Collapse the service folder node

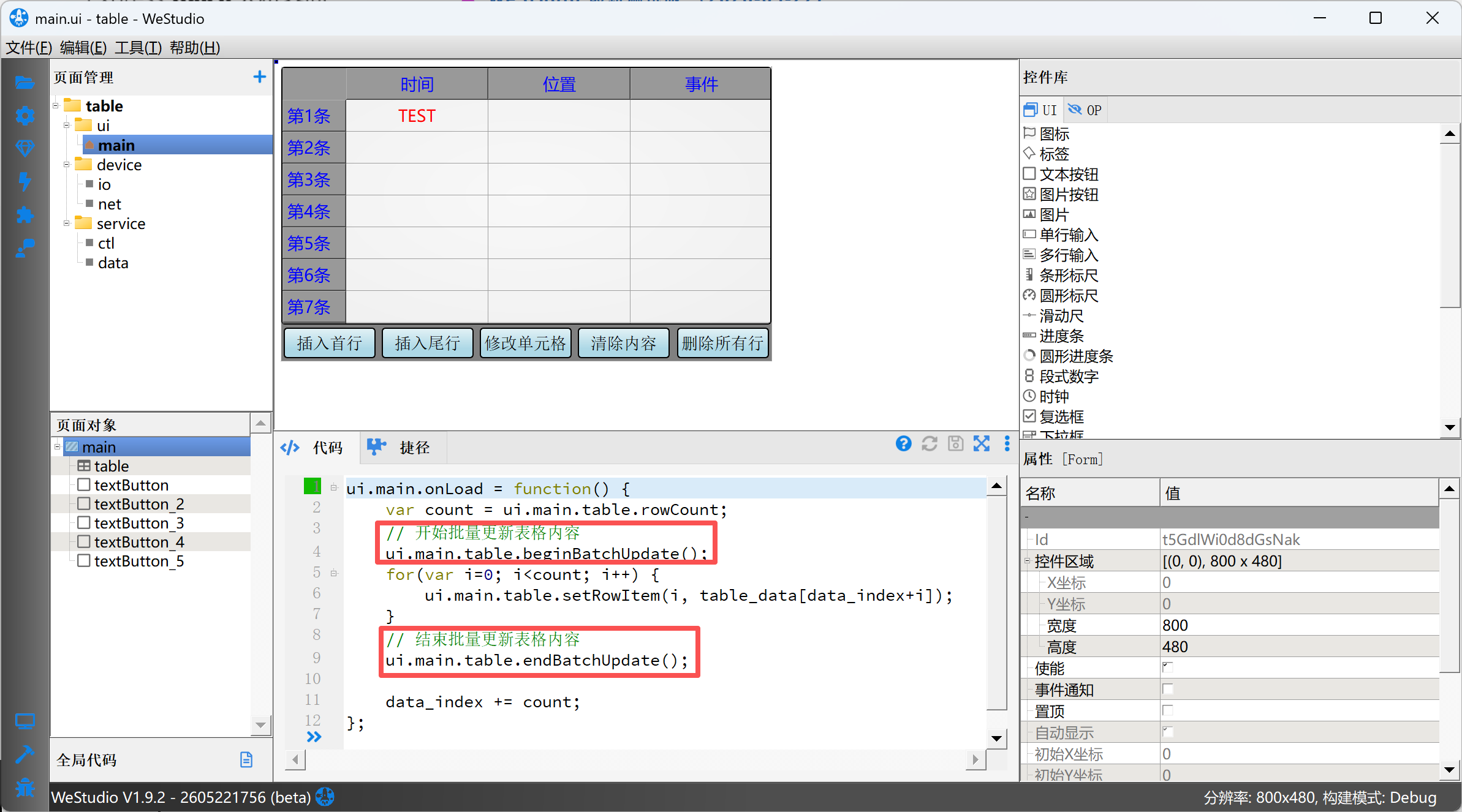click(67, 224)
